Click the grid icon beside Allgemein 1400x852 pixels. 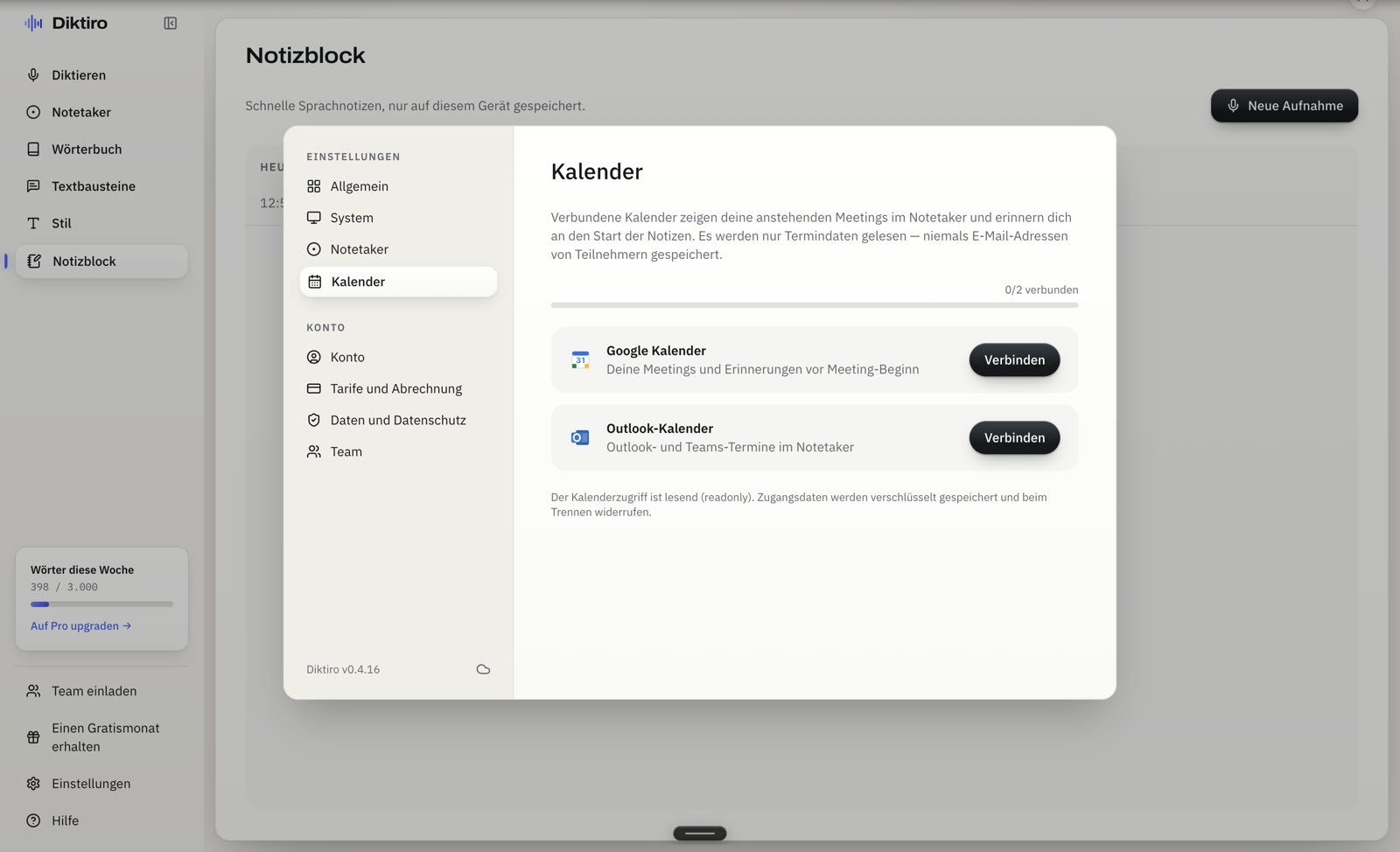(314, 186)
